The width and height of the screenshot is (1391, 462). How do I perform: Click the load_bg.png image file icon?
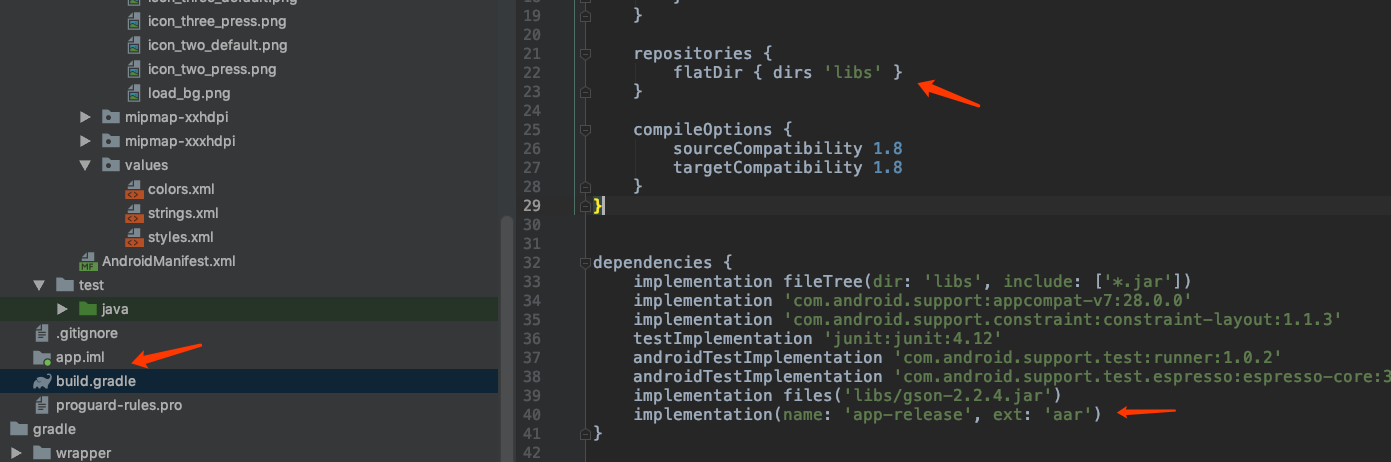pos(134,93)
